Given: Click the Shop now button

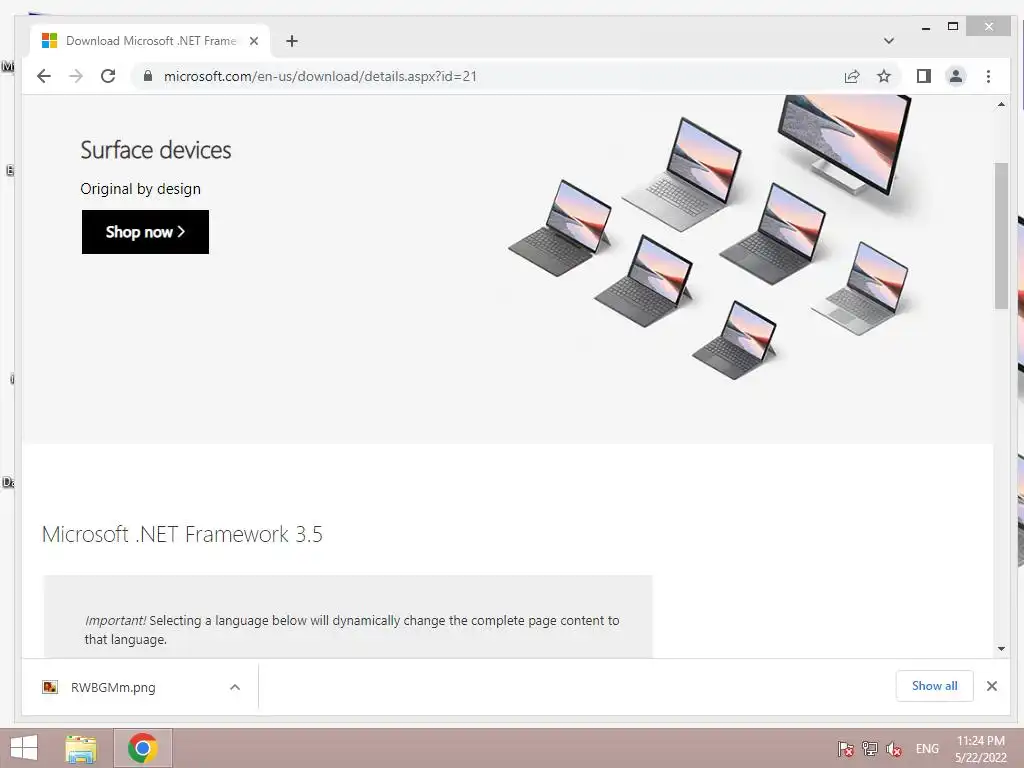Looking at the screenshot, I should click(x=145, y=232).
